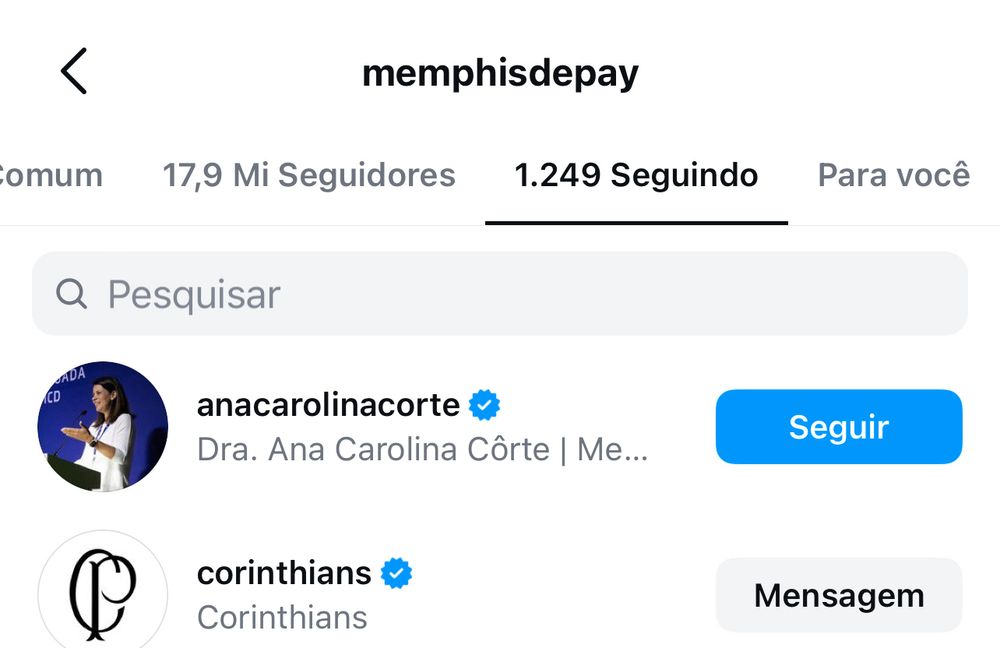Image resolution: width=1000 pixels, height=648 pixels.
Task: Select the 1.249 Seguindo tab
Action: [636, 175]
